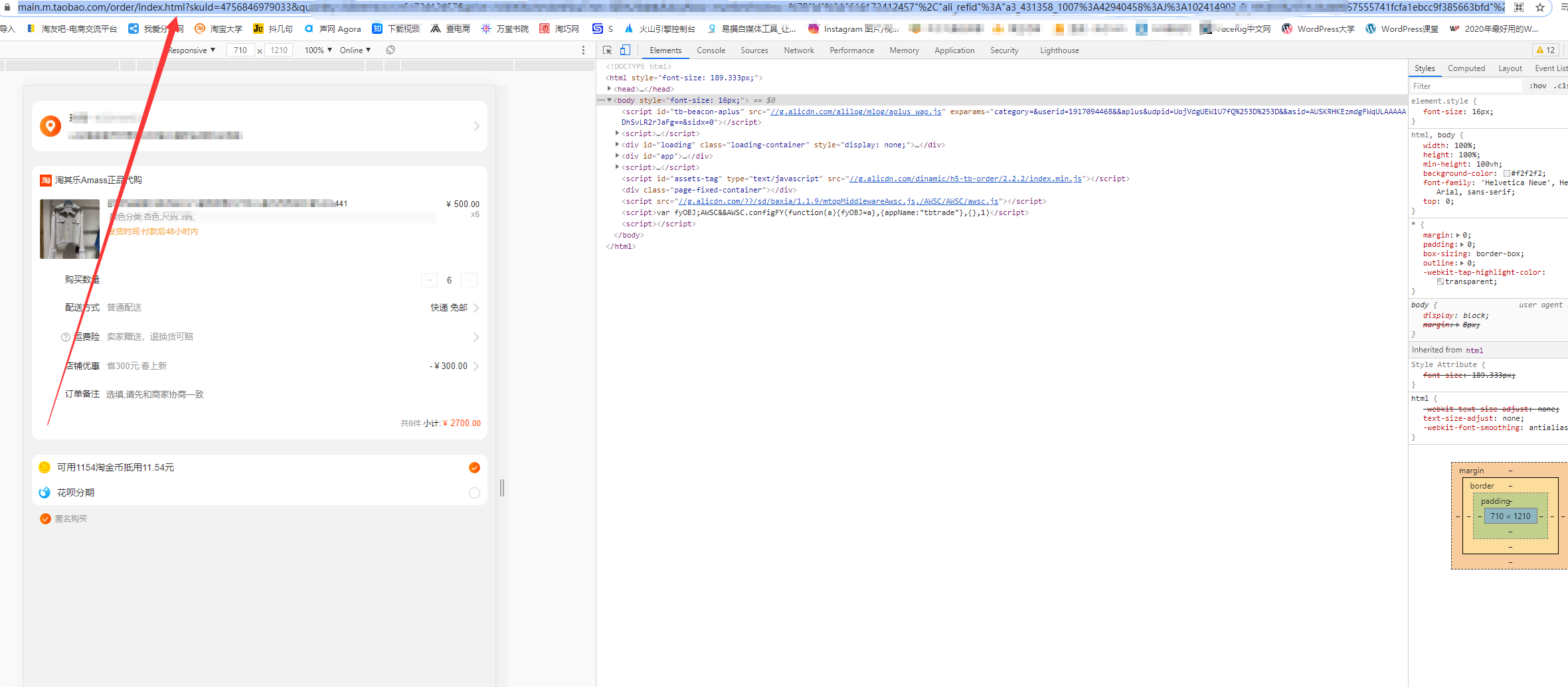Open the Responsive device dropdown

click(x=191, y=50)
